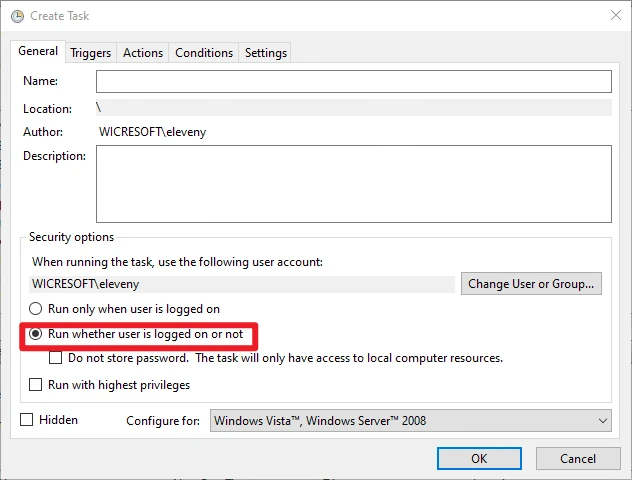Image resolution: width=632 pixels, height=480 pixels.
Task: Click the read-only Location path field
Action: pyautogui.click(x=353, y=108)
